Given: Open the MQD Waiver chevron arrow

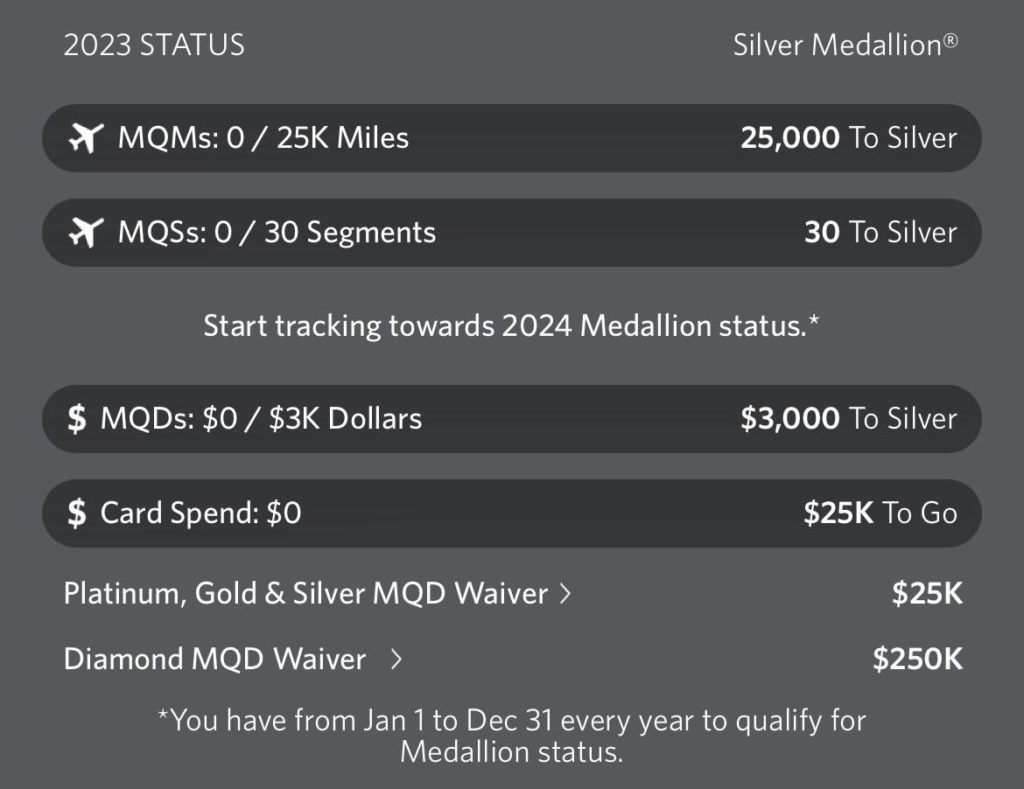Looking at the screenshot, I should pos(566,592).
